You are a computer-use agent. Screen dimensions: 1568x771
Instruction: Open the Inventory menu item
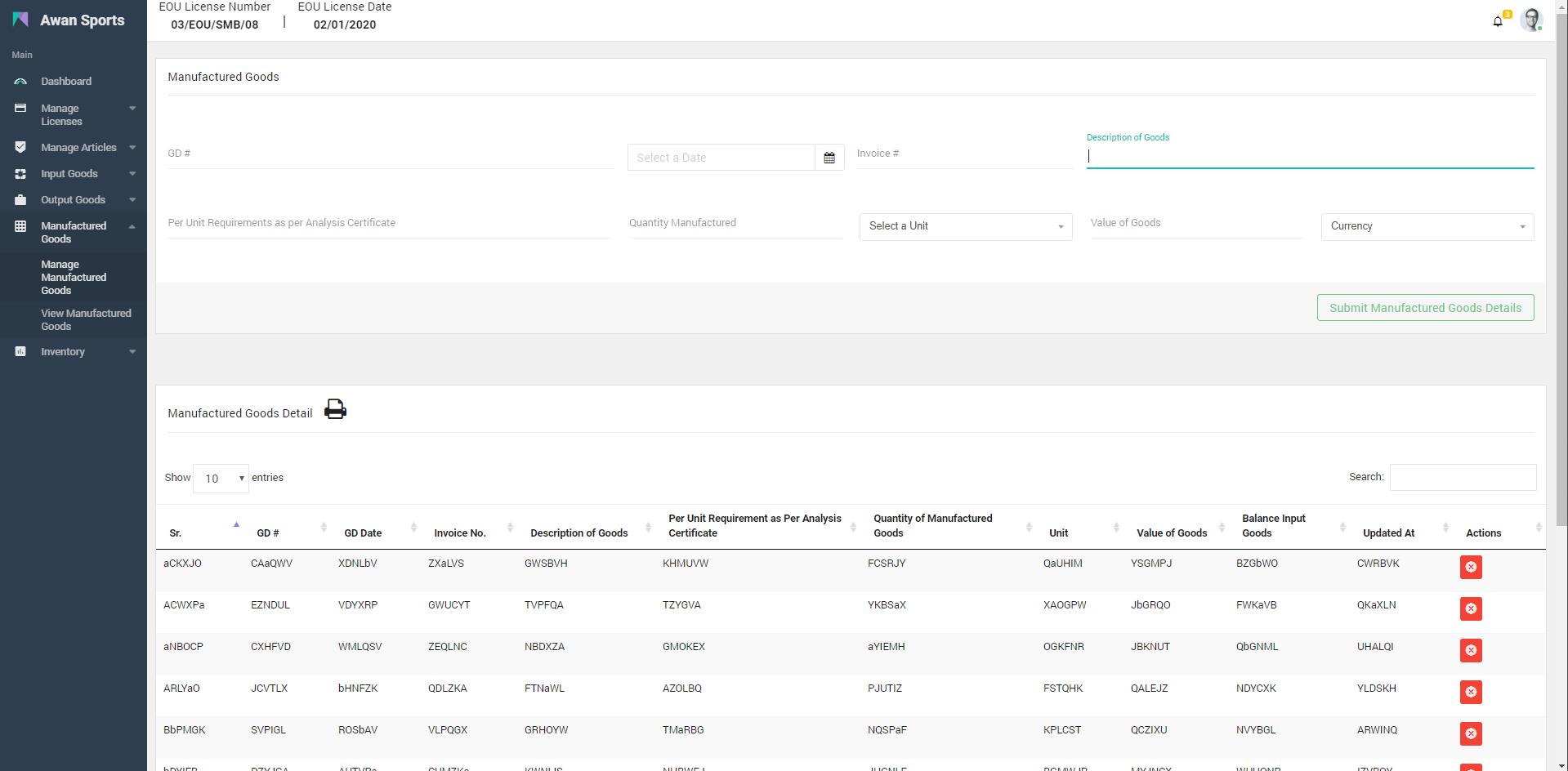63,352
